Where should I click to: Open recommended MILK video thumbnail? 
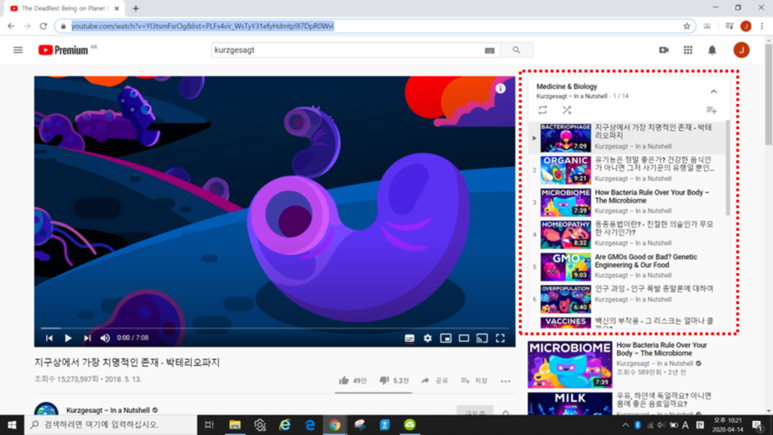[570, 404]
